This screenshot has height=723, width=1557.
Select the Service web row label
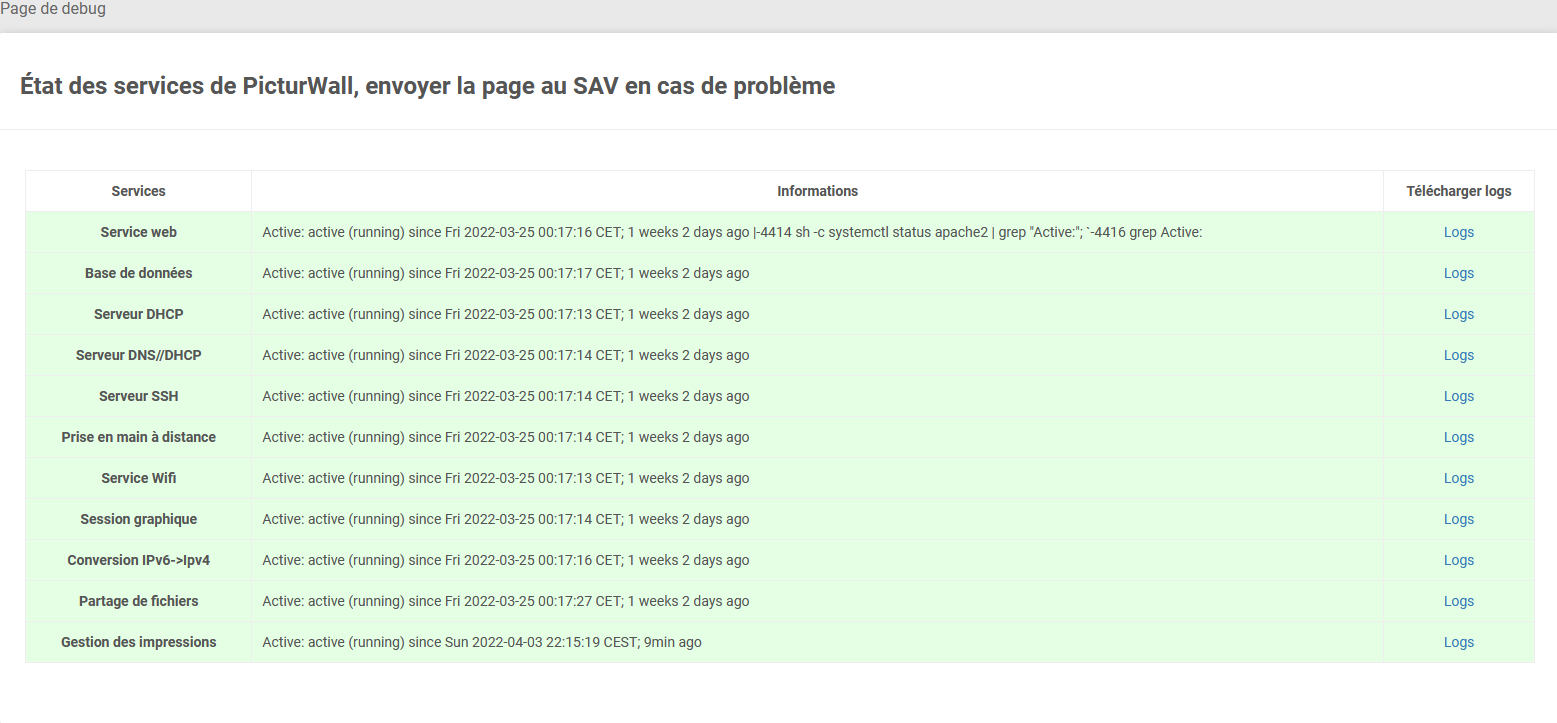(138, 232)
